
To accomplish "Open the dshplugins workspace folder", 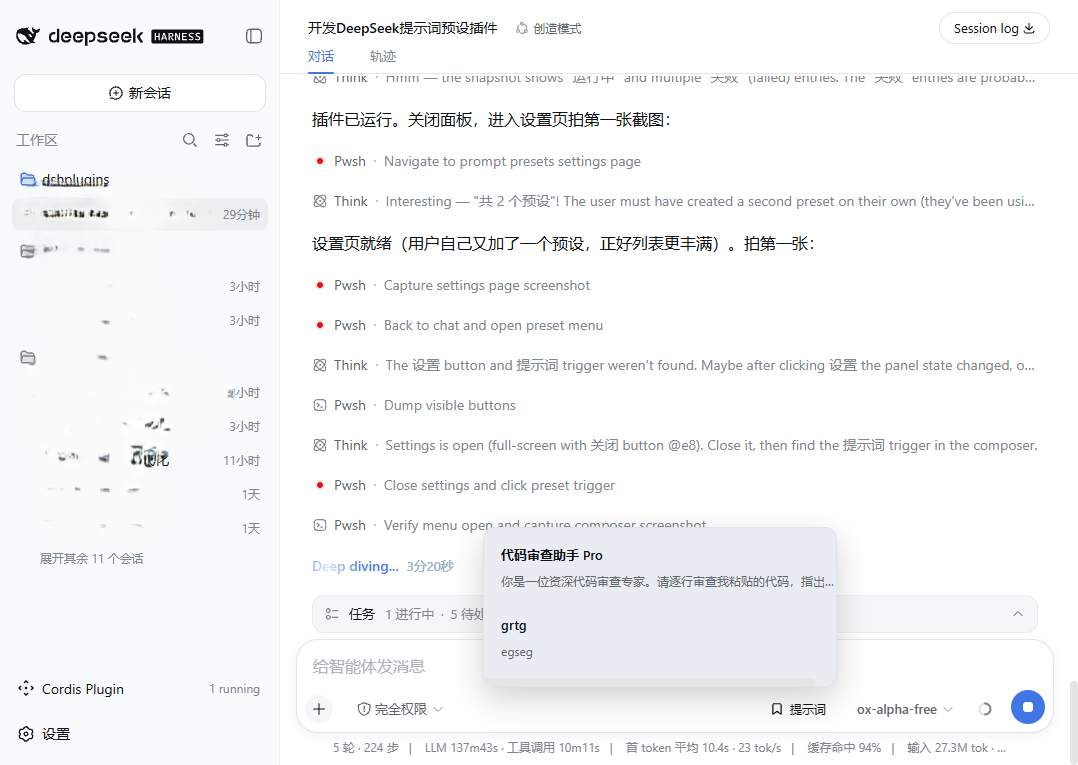I will pos(74,179).
